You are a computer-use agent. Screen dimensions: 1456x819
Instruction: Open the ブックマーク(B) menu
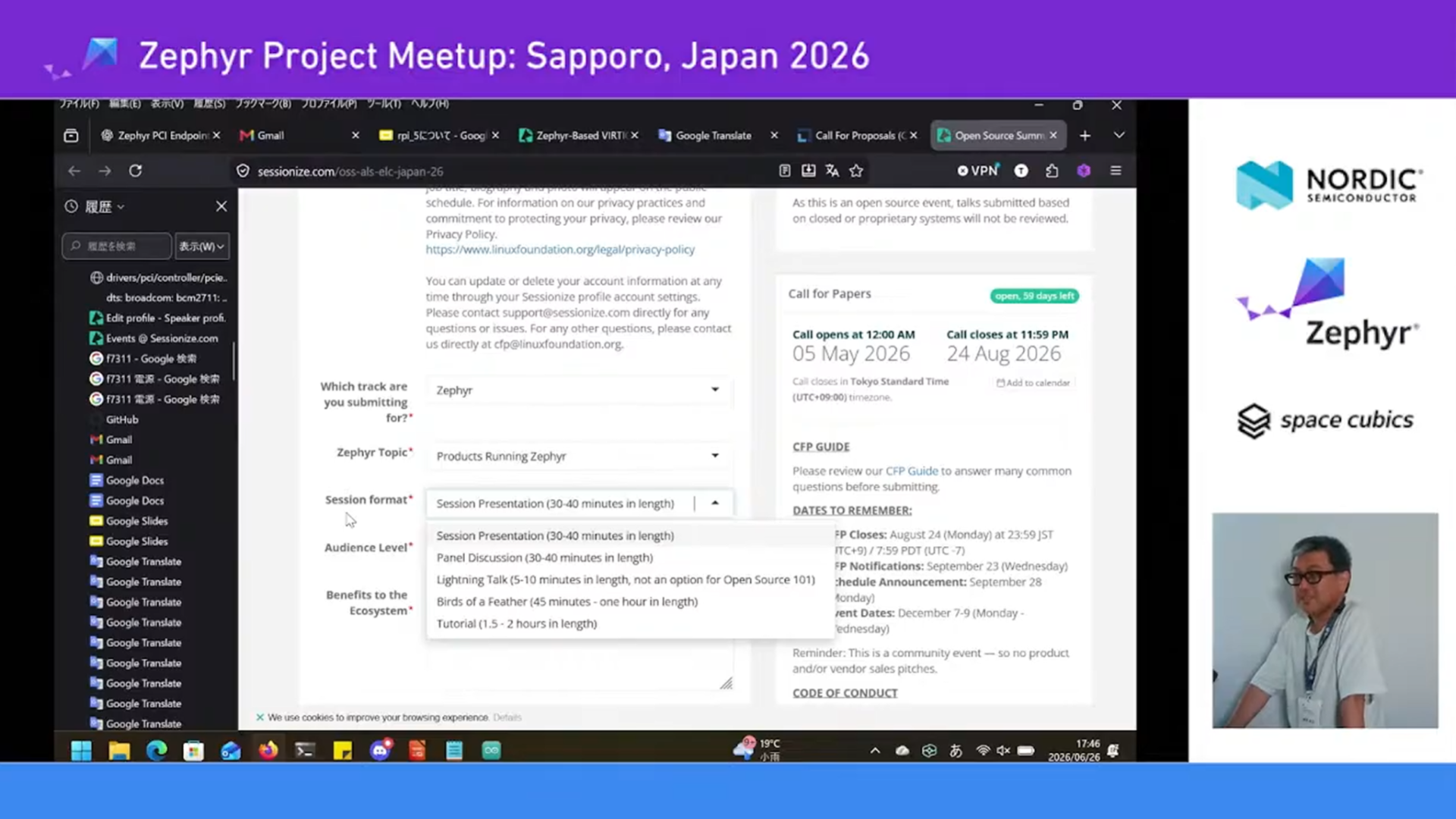click(x=262, y=104)
